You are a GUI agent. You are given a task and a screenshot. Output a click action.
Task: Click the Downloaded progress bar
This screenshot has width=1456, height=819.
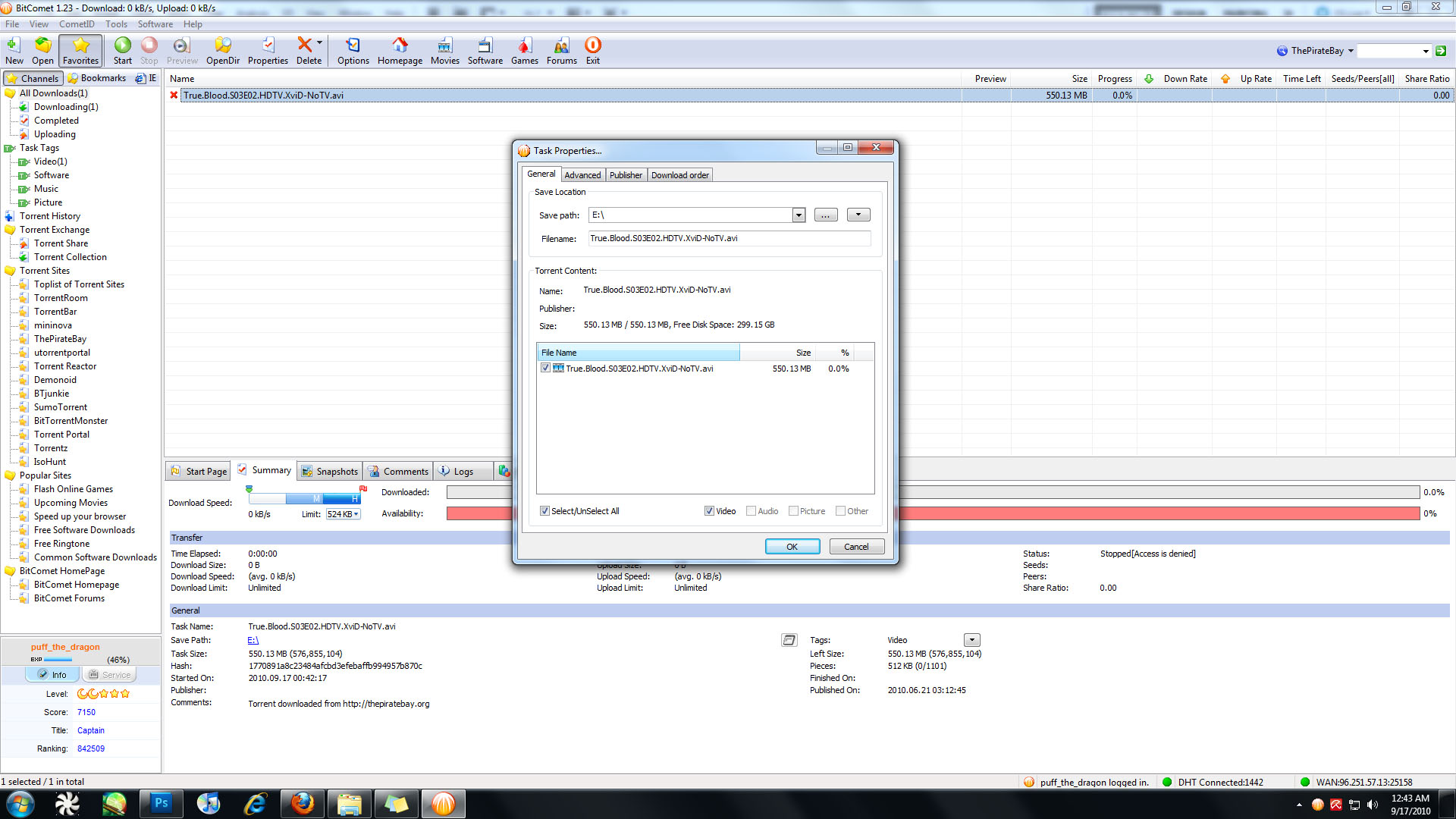934,492
